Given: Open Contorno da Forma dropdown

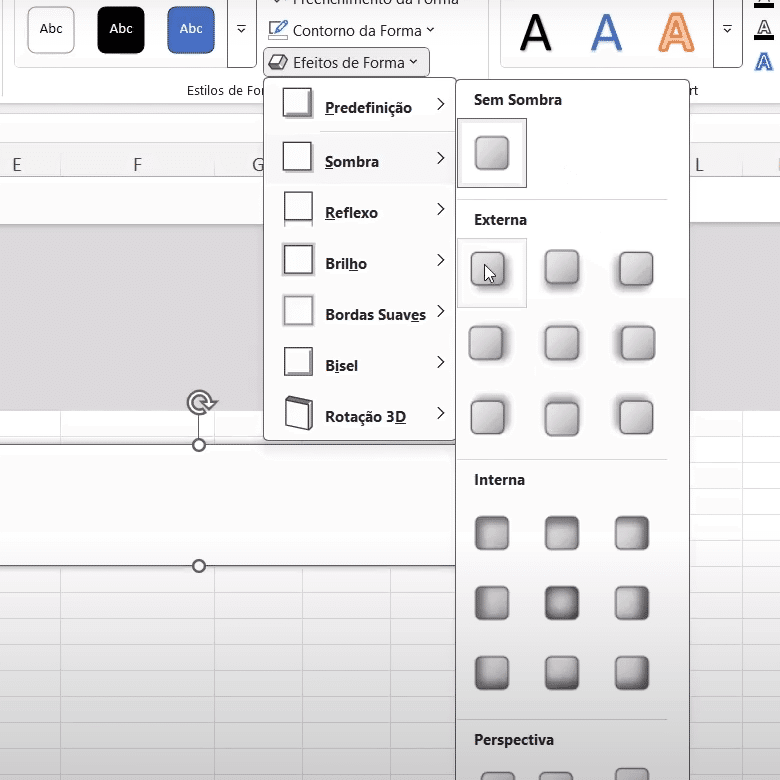Looking at the screenshot, I should point(351,31).
